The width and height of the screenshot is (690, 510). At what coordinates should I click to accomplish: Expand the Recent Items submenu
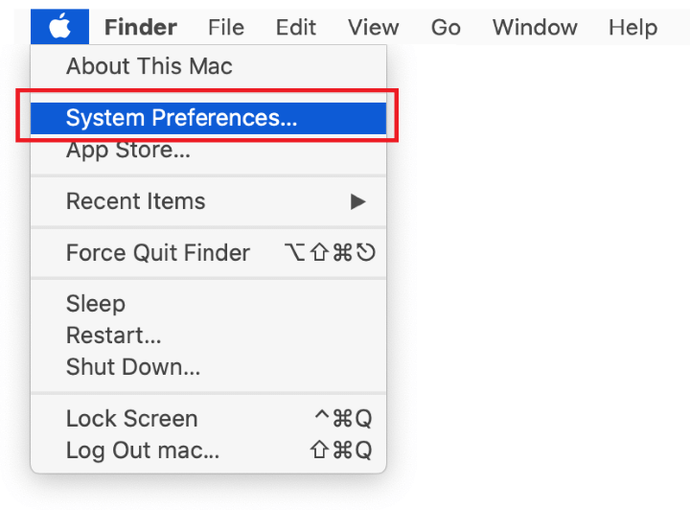(135, 201)
